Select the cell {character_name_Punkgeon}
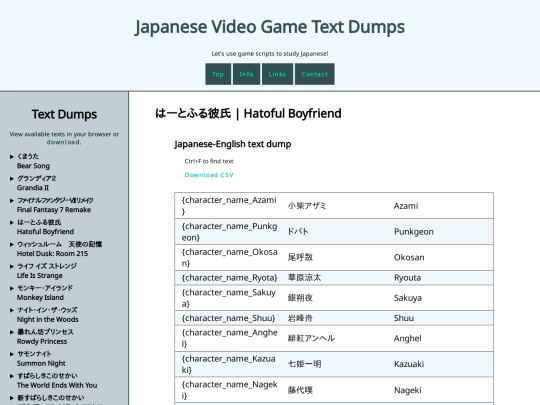 coord(229,232)
